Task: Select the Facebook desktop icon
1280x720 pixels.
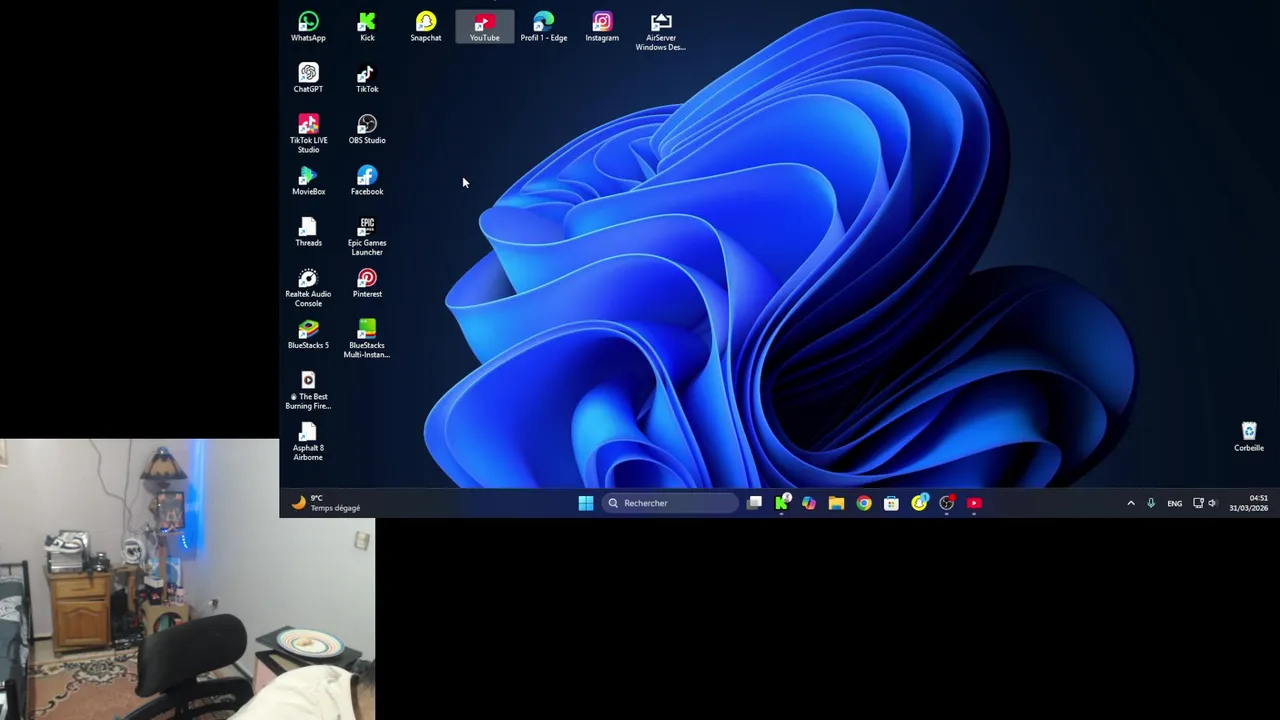Action: (x=367, y=181)
